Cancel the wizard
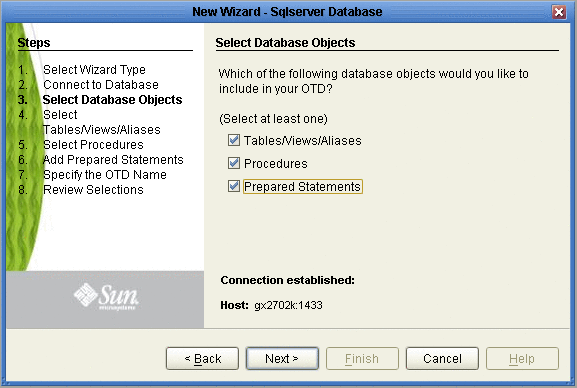 pos(442,358)
